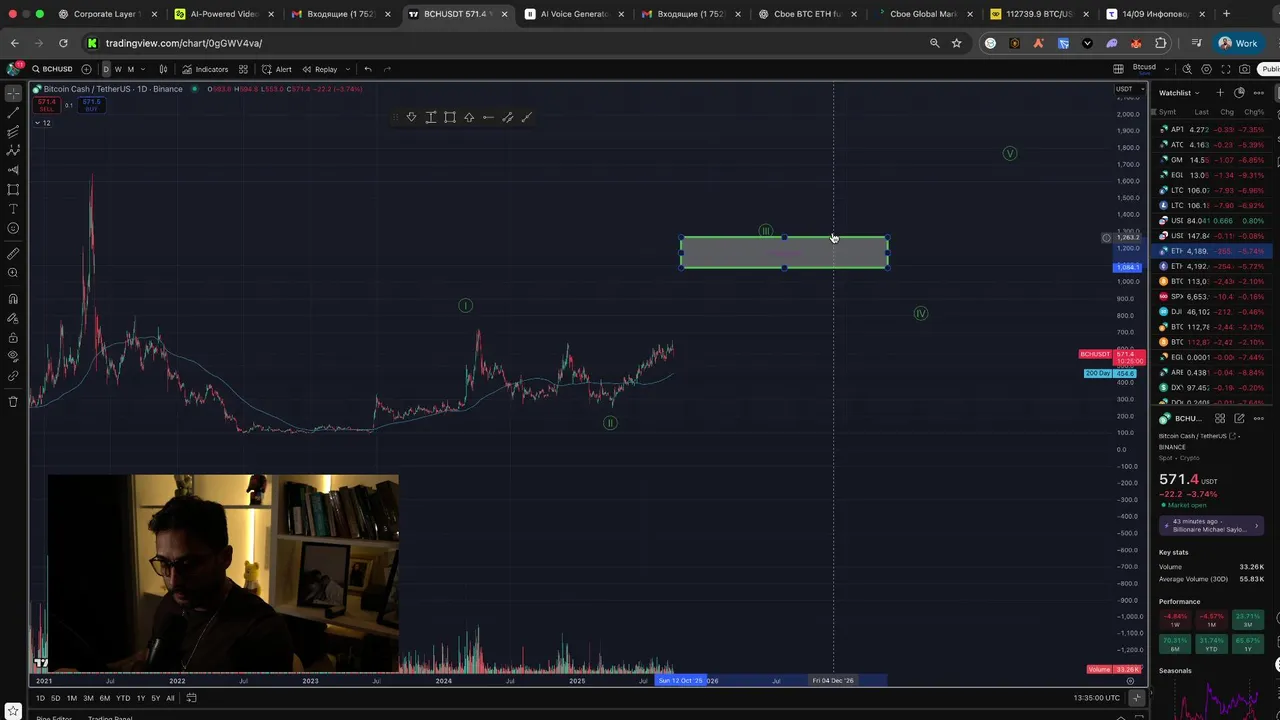Open indicator templates grid icon
The width and height of the screenshot is (1280, 720).
243,69
